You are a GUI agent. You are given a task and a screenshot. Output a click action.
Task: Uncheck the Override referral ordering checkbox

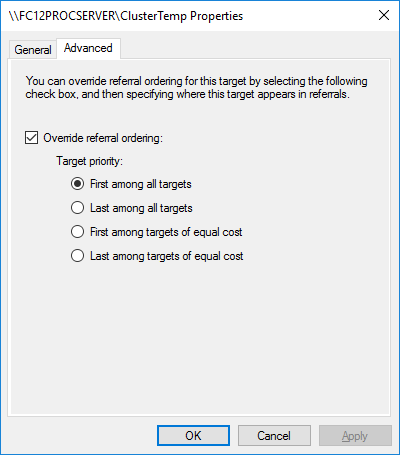click(x=31, y=138)
